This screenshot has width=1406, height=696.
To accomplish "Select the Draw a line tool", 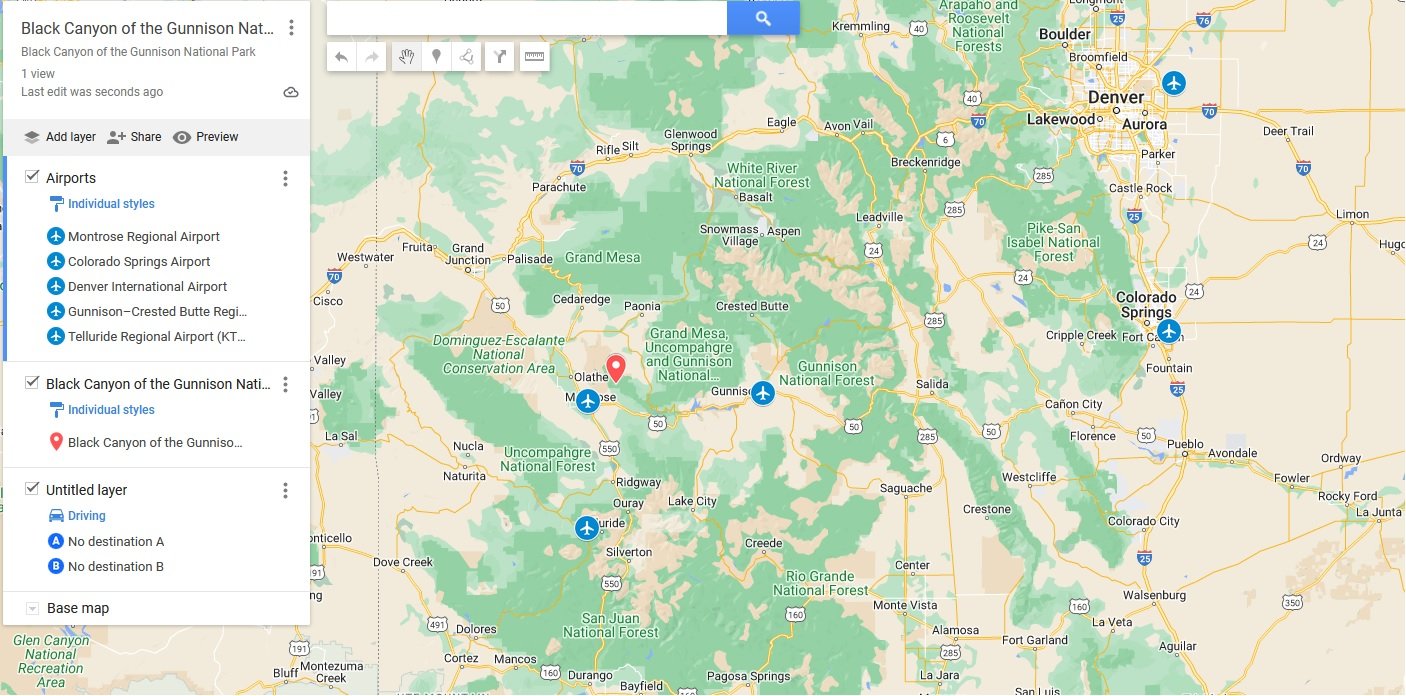I will [x=466, y=57].
